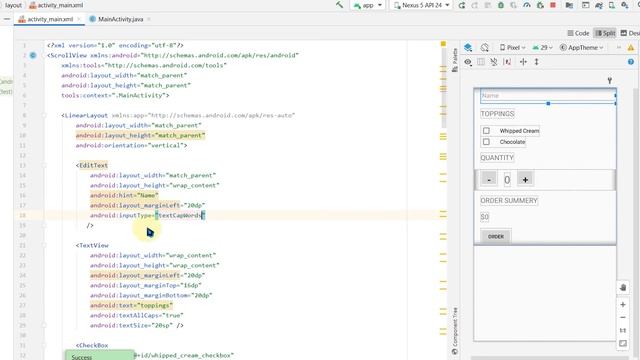Click the pan hand tool icon
The image size is (640, 360).
pyautogui.click(x=623, y=287)
